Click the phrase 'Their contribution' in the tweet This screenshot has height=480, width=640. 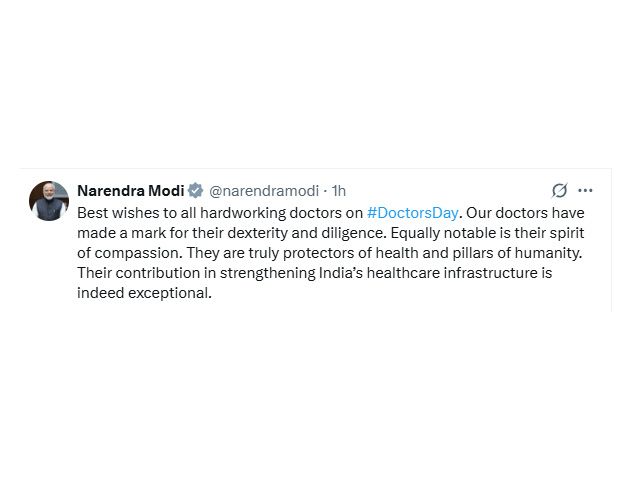[138, 273]
